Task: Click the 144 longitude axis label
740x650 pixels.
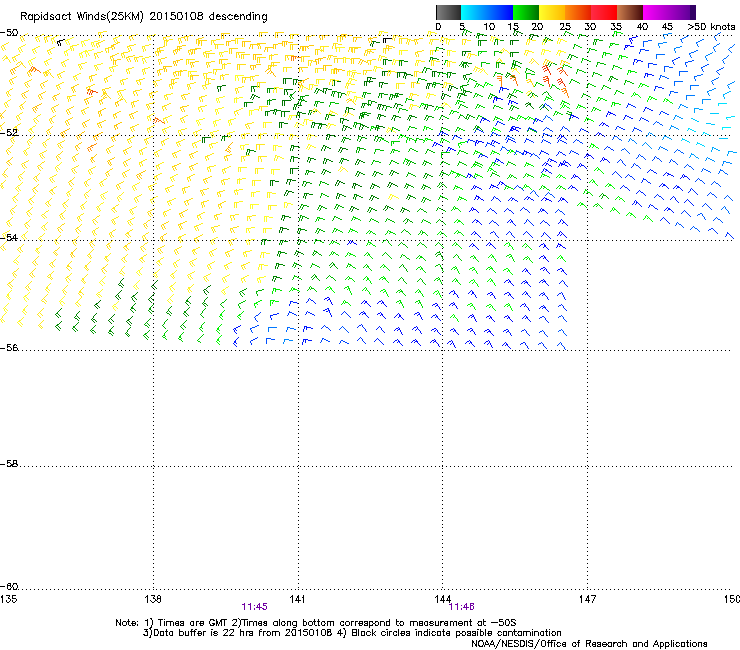Action: [x=442, y=599]
